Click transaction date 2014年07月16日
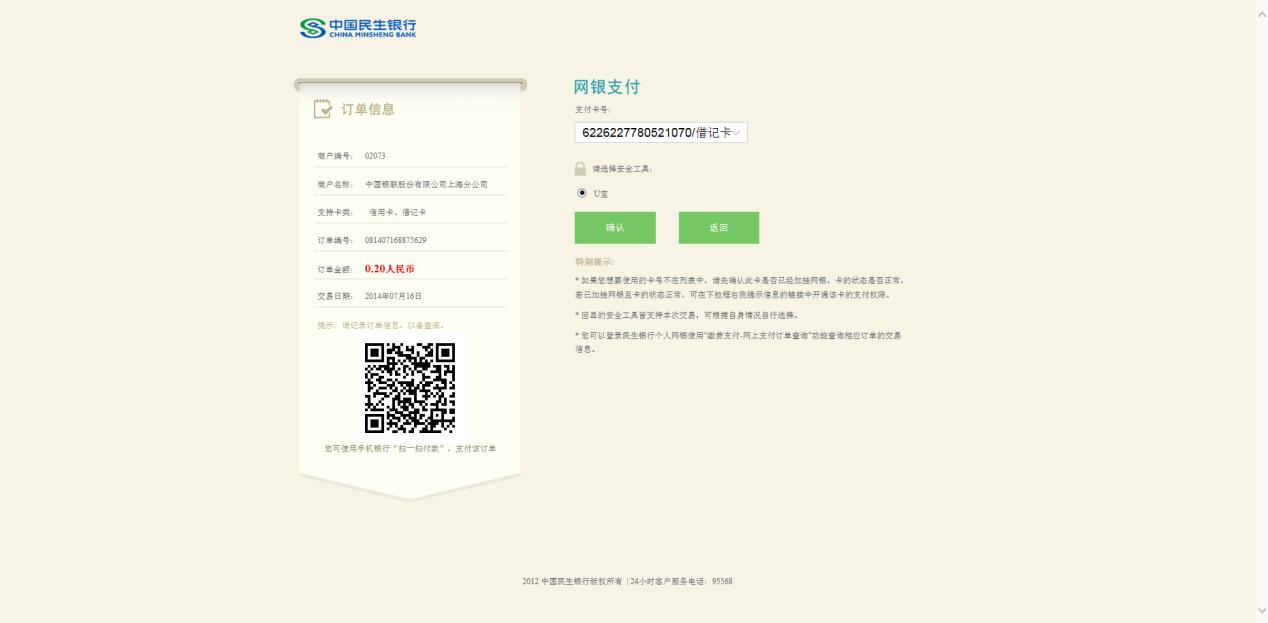 click(394, 296)
